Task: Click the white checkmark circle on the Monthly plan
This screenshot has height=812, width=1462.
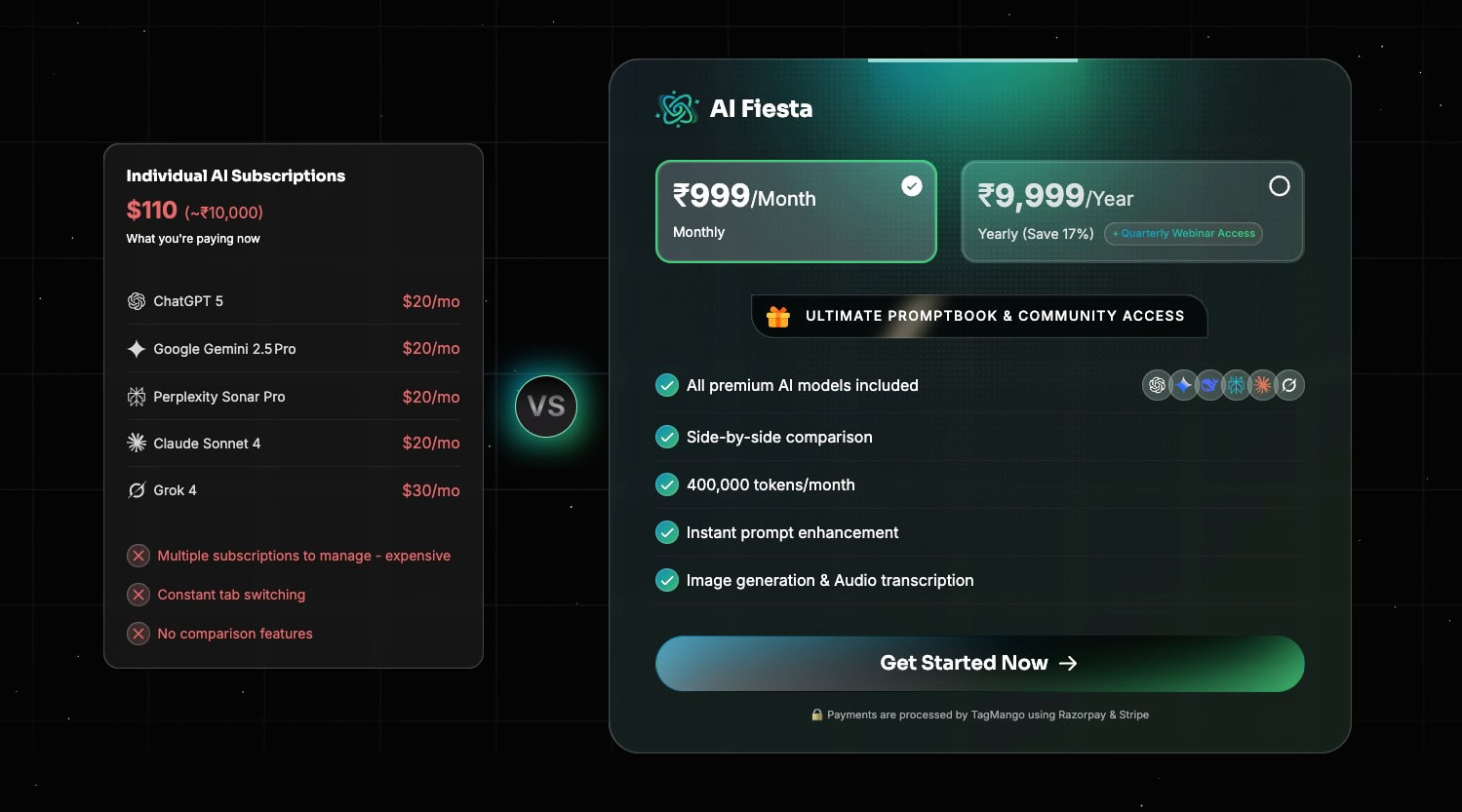Action: (912, 186)
